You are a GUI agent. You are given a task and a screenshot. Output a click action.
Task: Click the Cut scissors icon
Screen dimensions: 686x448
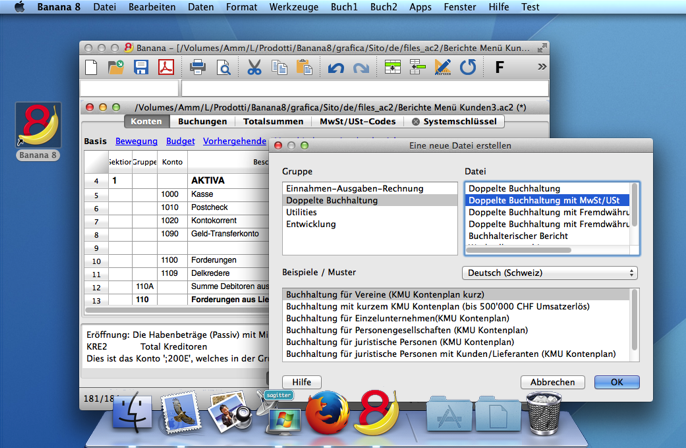click(254, 67)
